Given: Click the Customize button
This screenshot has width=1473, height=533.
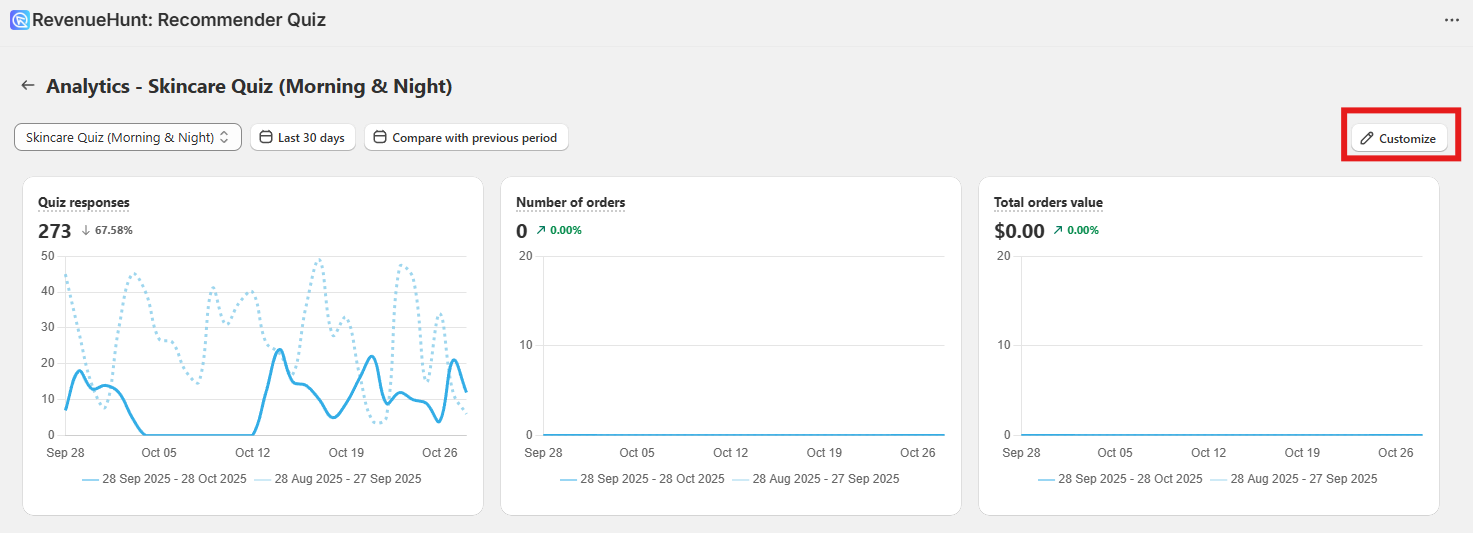Looking at the screenshot, I should pyautogui.click(x=1399, y=138).
